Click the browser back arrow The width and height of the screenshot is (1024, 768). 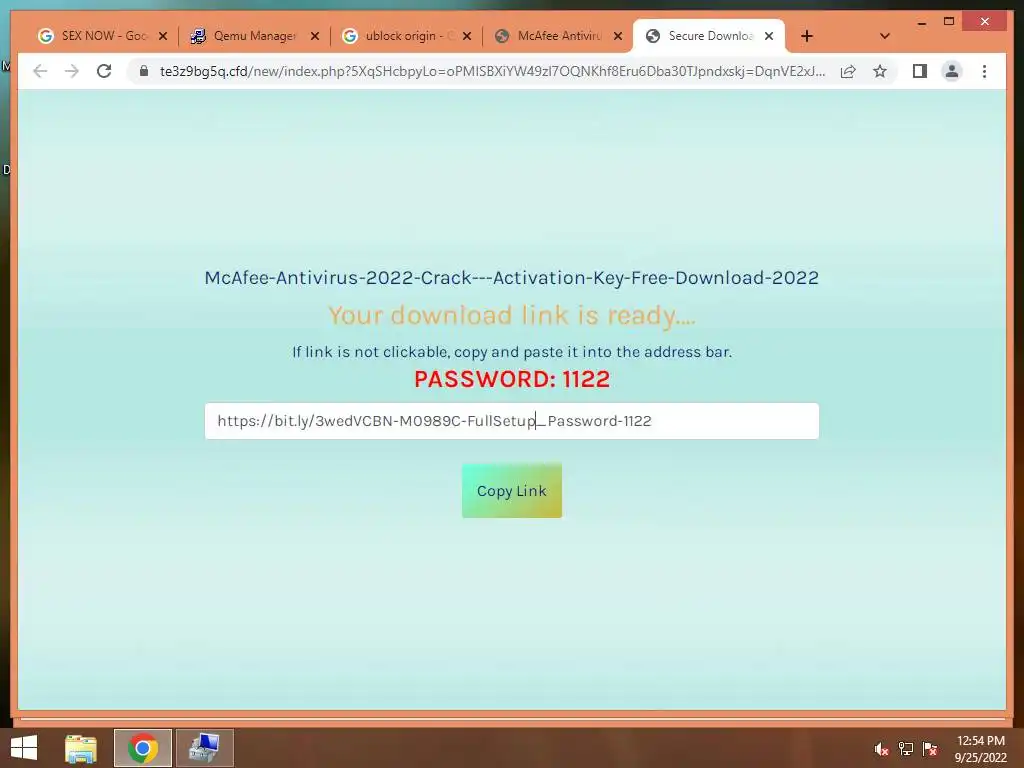[40, 71]
